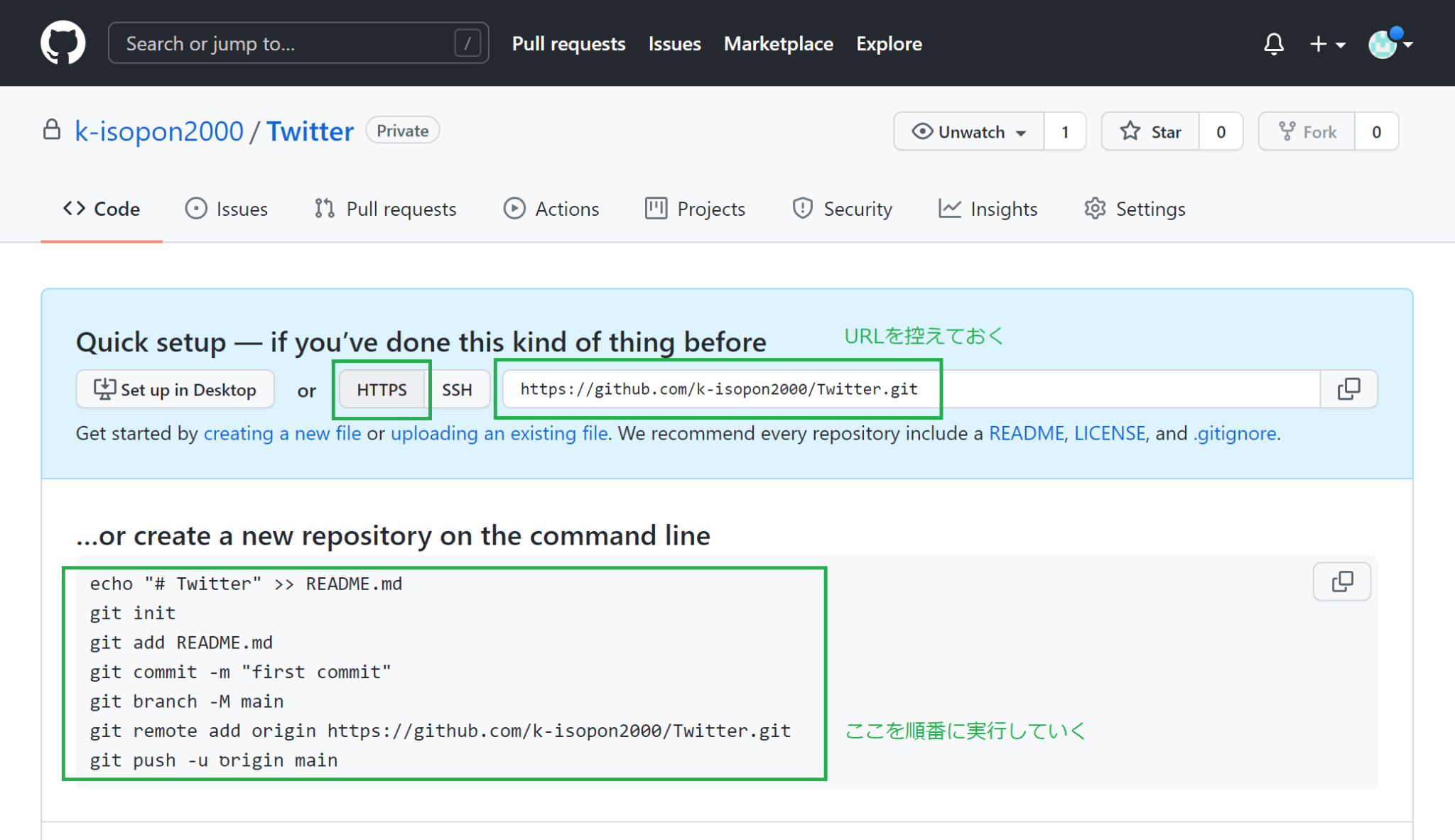The image size is (1455, 840).
Task: Open the notifications bell
Action: click(x=1274, y=44)
